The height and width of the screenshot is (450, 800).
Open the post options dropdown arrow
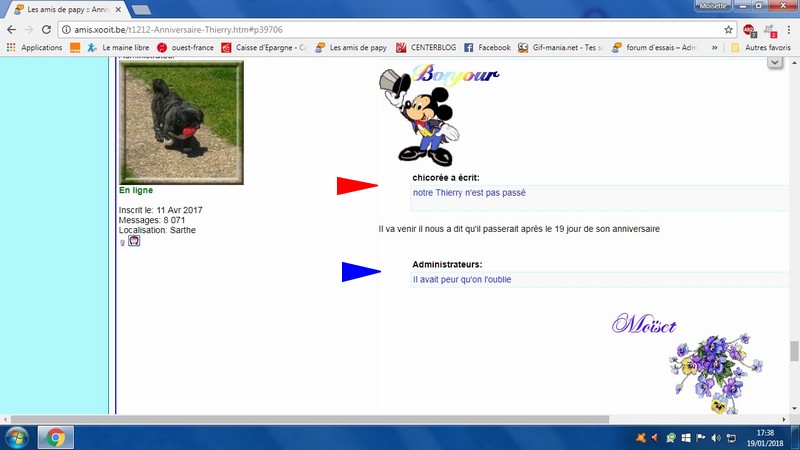(x=775, y=62)
